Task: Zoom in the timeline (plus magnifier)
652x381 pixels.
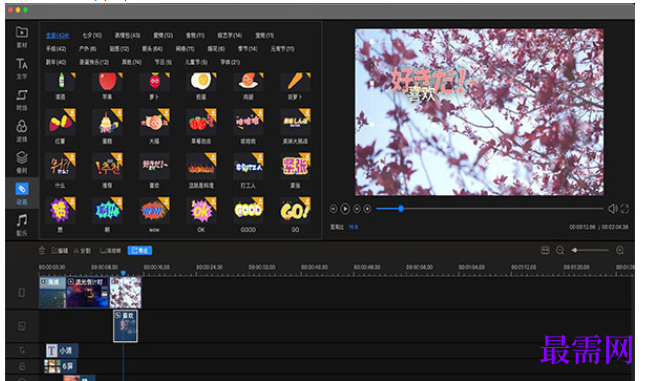Action: coord(620,250)
